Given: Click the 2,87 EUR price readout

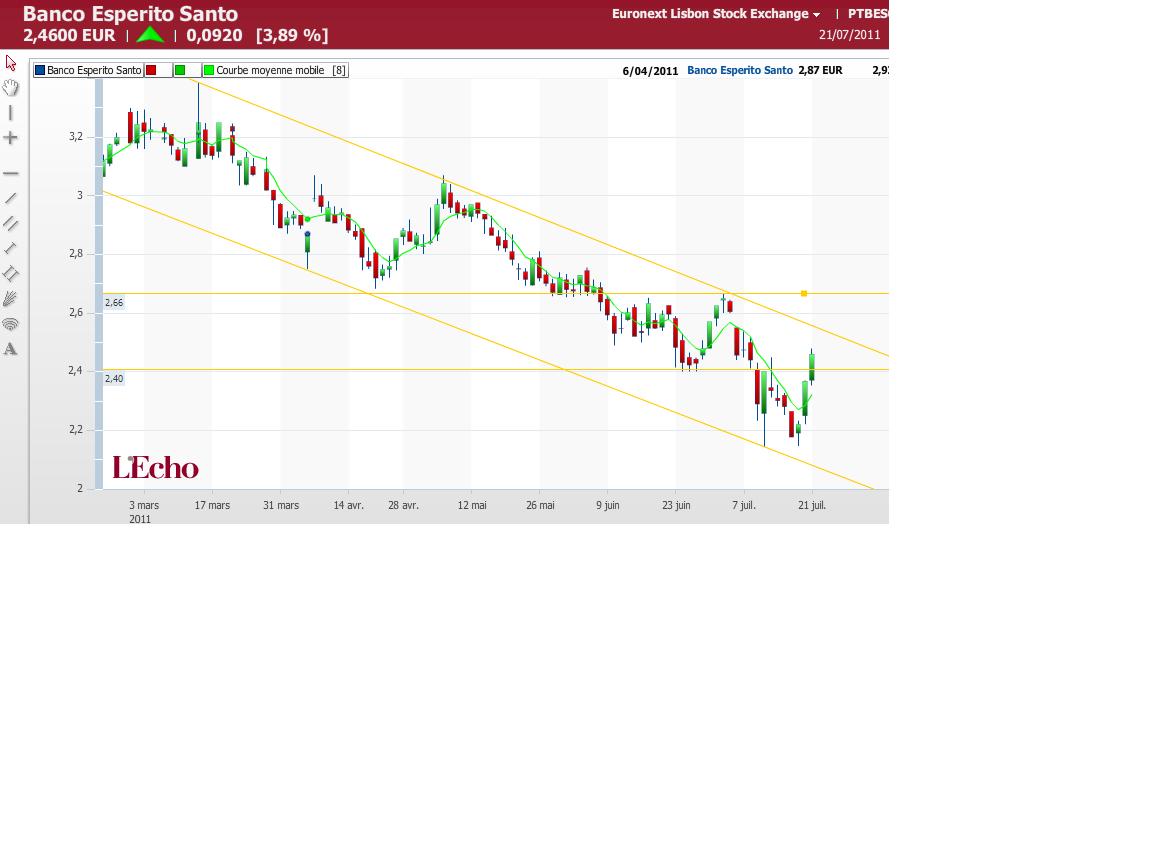Looking at the screenshot, I should (821, 71).
